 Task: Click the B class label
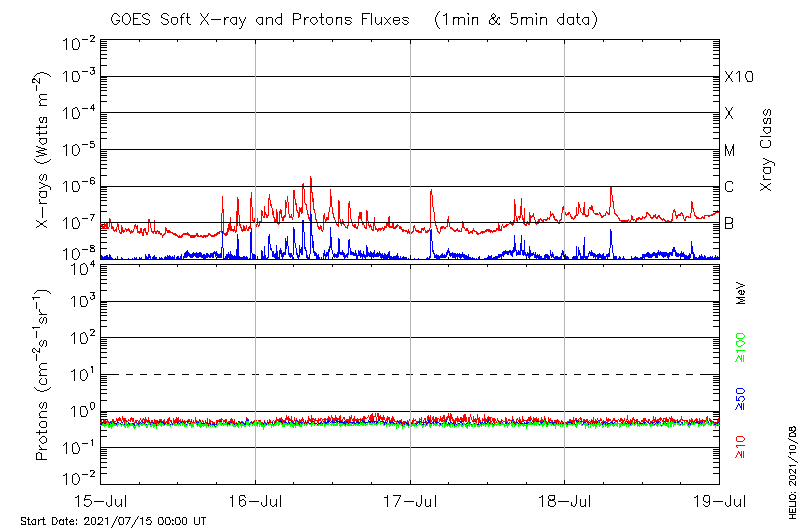tap(729, 223)
